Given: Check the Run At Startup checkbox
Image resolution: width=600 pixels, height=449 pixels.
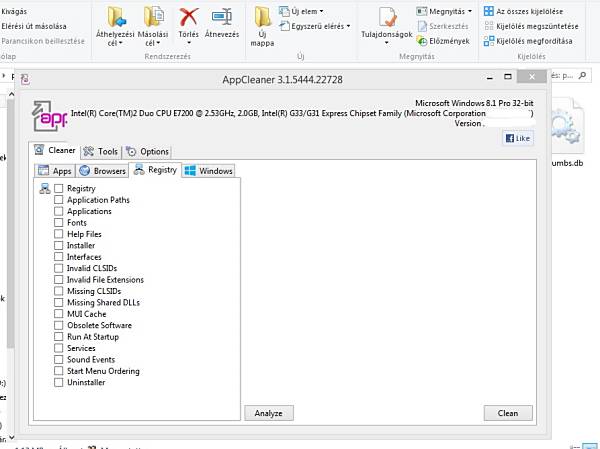Looking at the screenshot, I should pyautogui.click(x=59, y=337).
